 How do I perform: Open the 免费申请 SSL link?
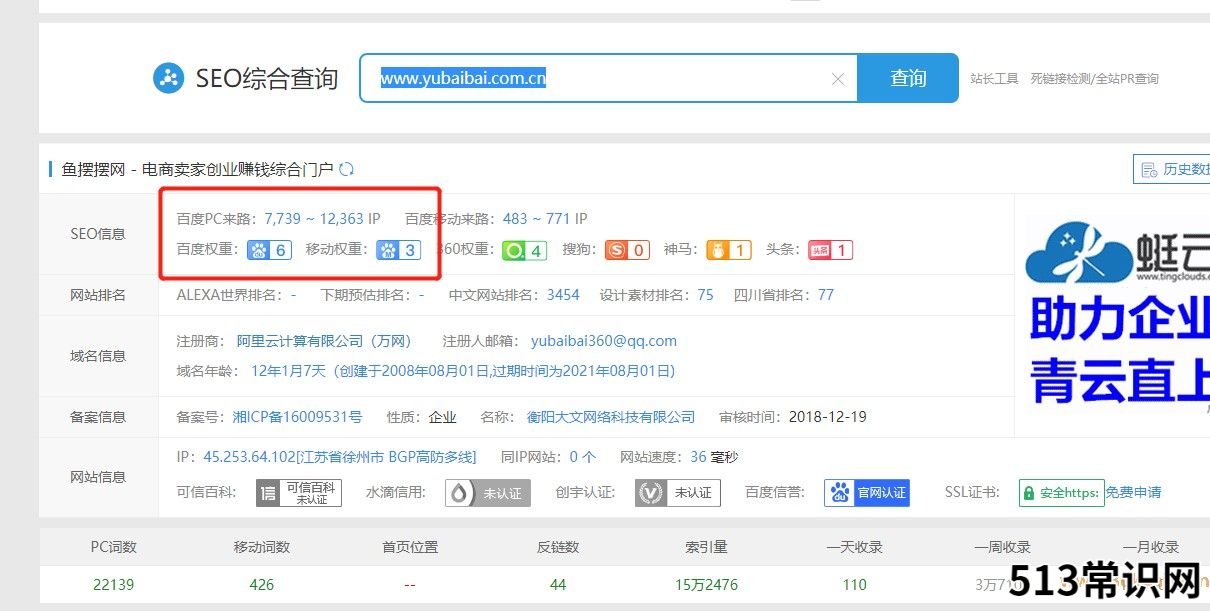coord(1134,493)
